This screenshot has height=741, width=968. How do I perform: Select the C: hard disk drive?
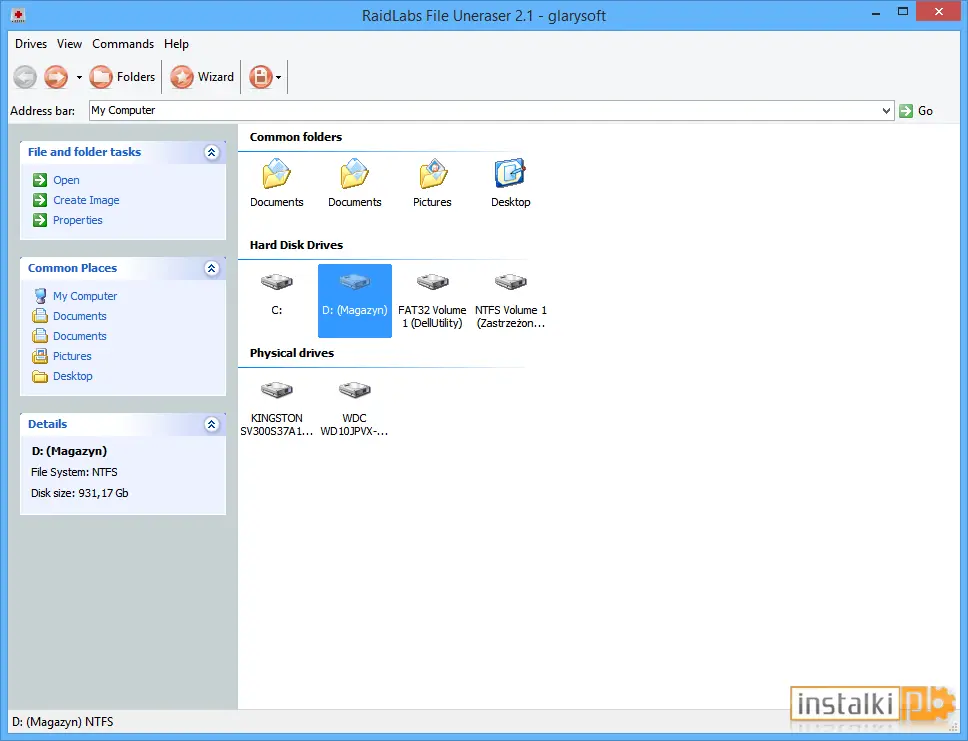point(277,294)
